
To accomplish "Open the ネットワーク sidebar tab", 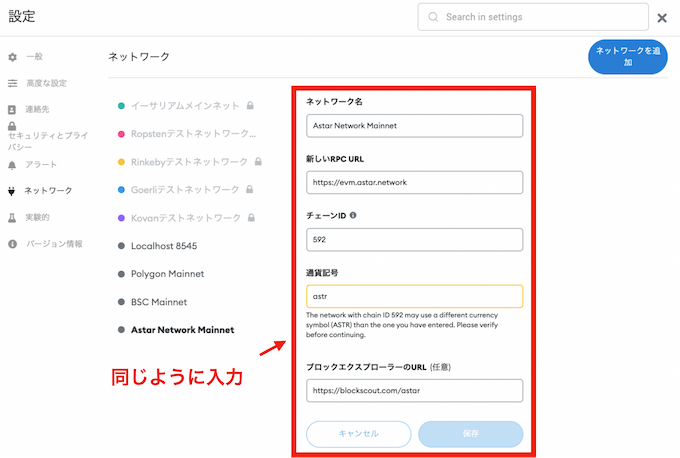I will tap(48, 191).
